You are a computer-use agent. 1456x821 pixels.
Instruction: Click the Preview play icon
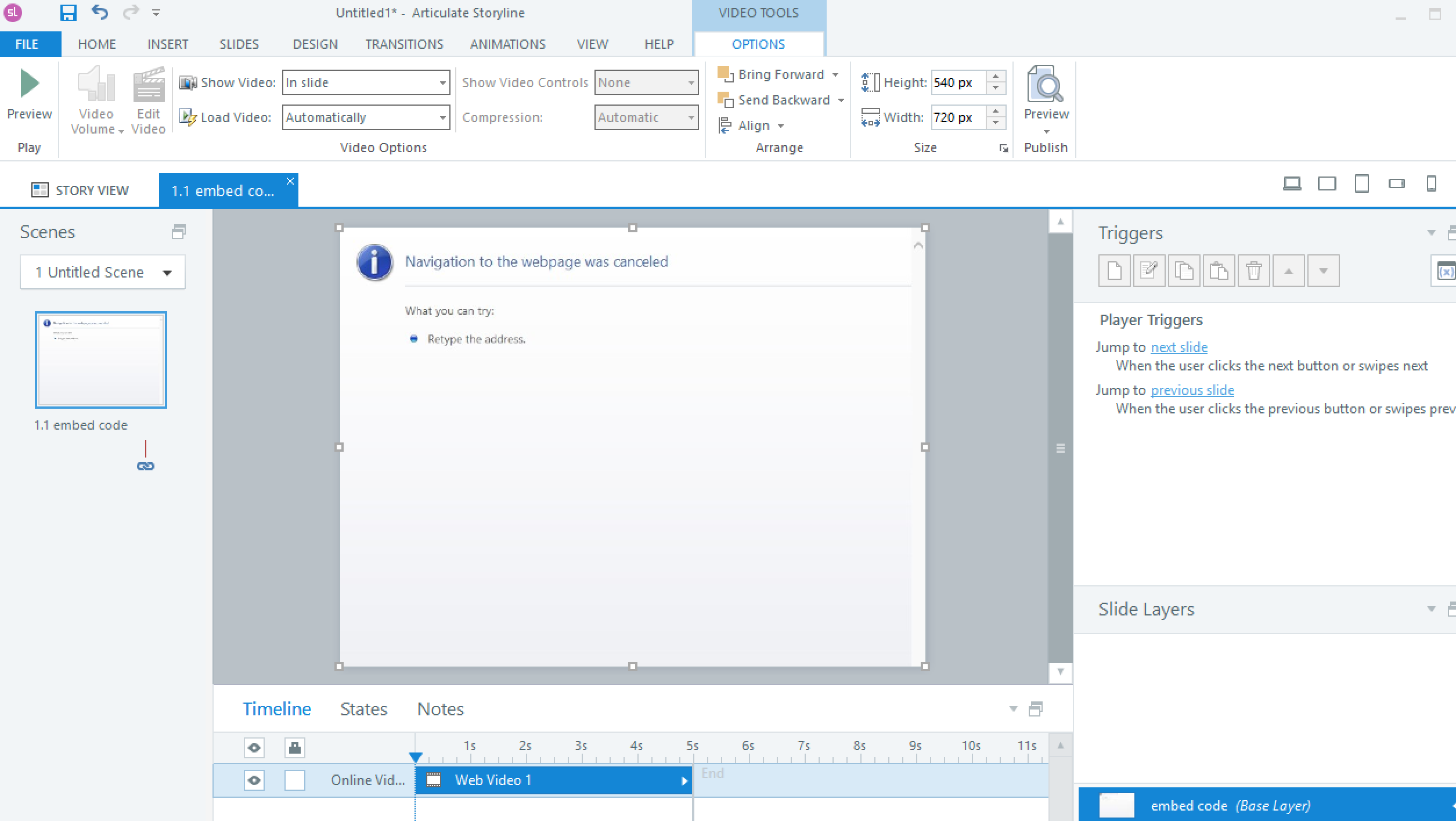click(x=28, y=83)
